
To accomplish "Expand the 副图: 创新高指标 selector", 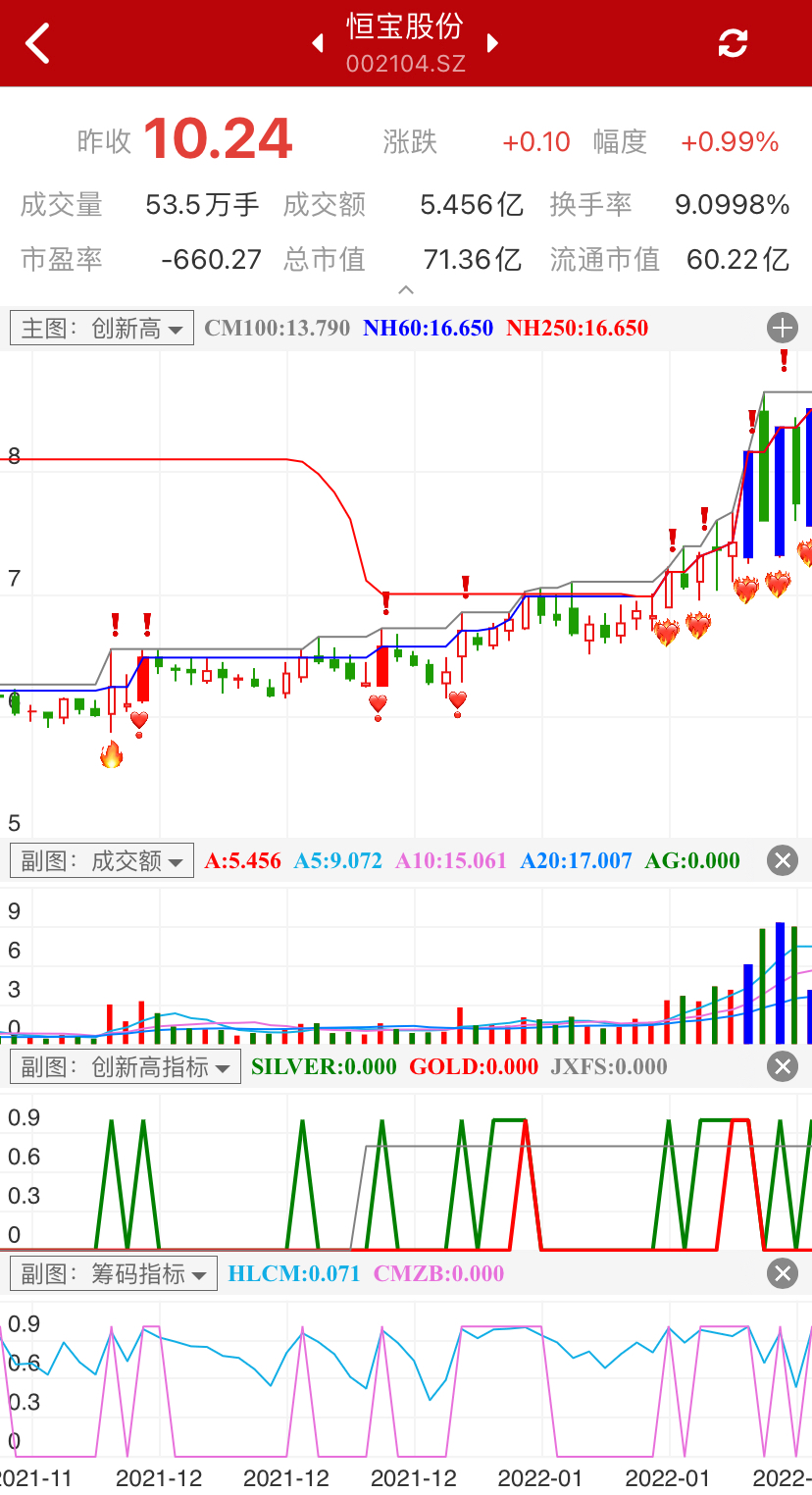I will pos(126,1066).
